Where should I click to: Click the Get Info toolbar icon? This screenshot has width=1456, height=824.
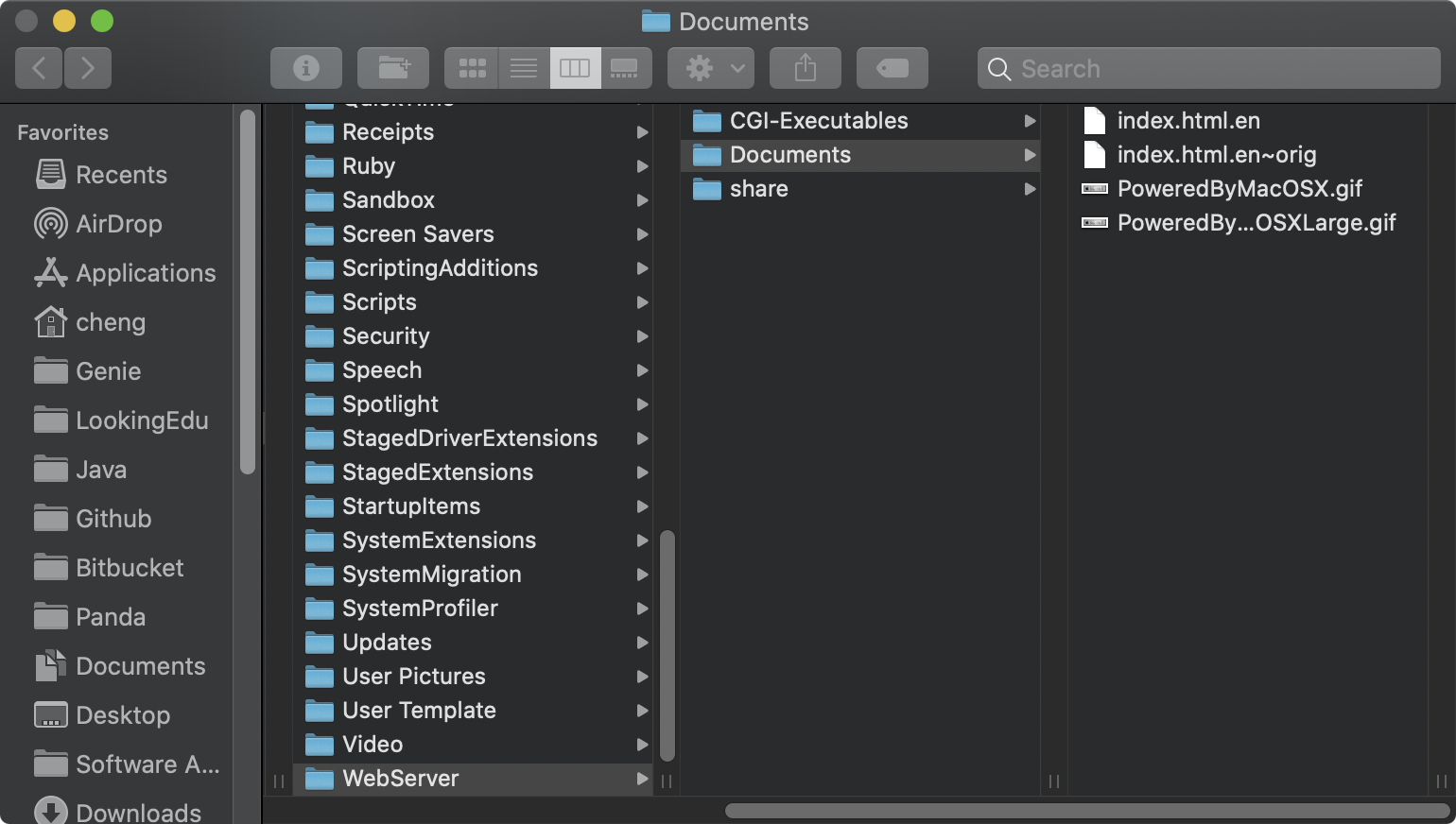click(x=305, y=68)
